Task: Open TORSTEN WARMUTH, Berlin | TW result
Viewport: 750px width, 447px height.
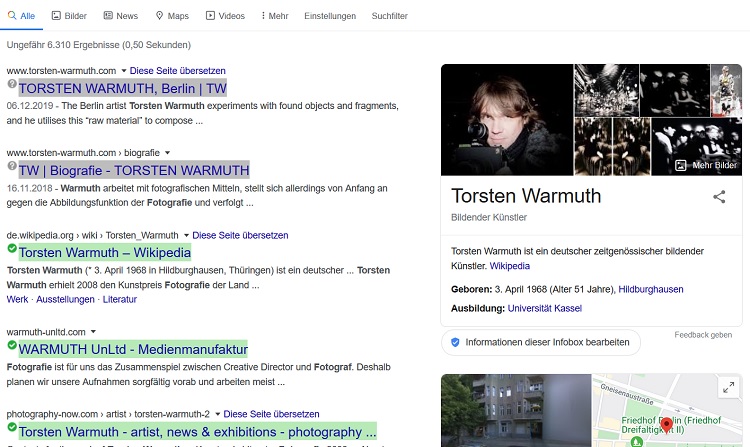Action: [122, 88]
